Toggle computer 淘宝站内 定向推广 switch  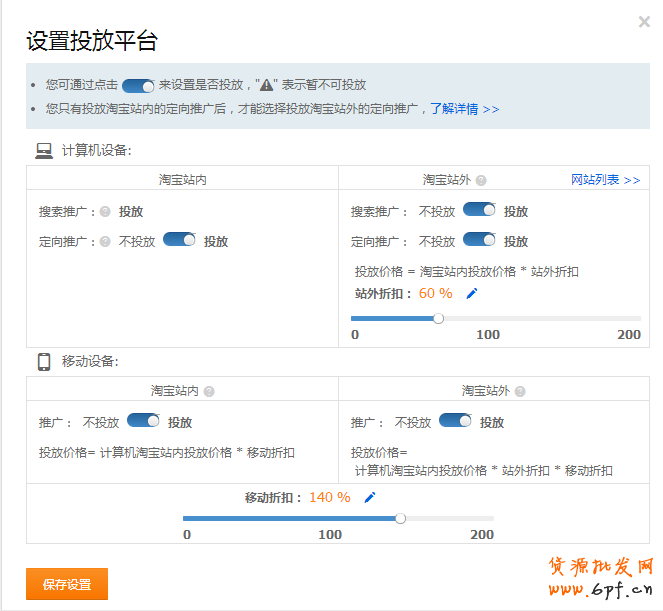point(179,240)
